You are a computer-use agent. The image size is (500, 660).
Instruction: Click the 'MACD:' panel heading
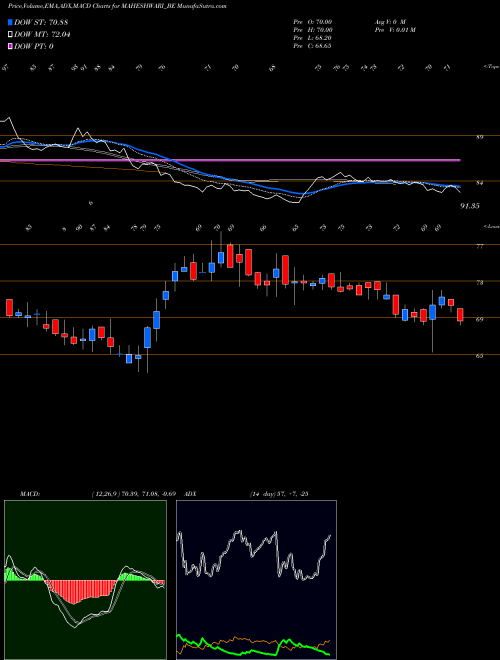coord(30,494)
